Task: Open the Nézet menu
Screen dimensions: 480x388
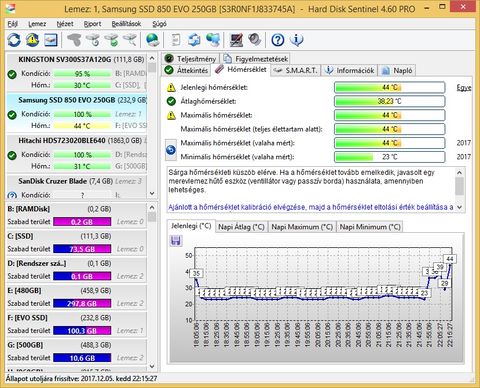Action: tap(65, 24)
